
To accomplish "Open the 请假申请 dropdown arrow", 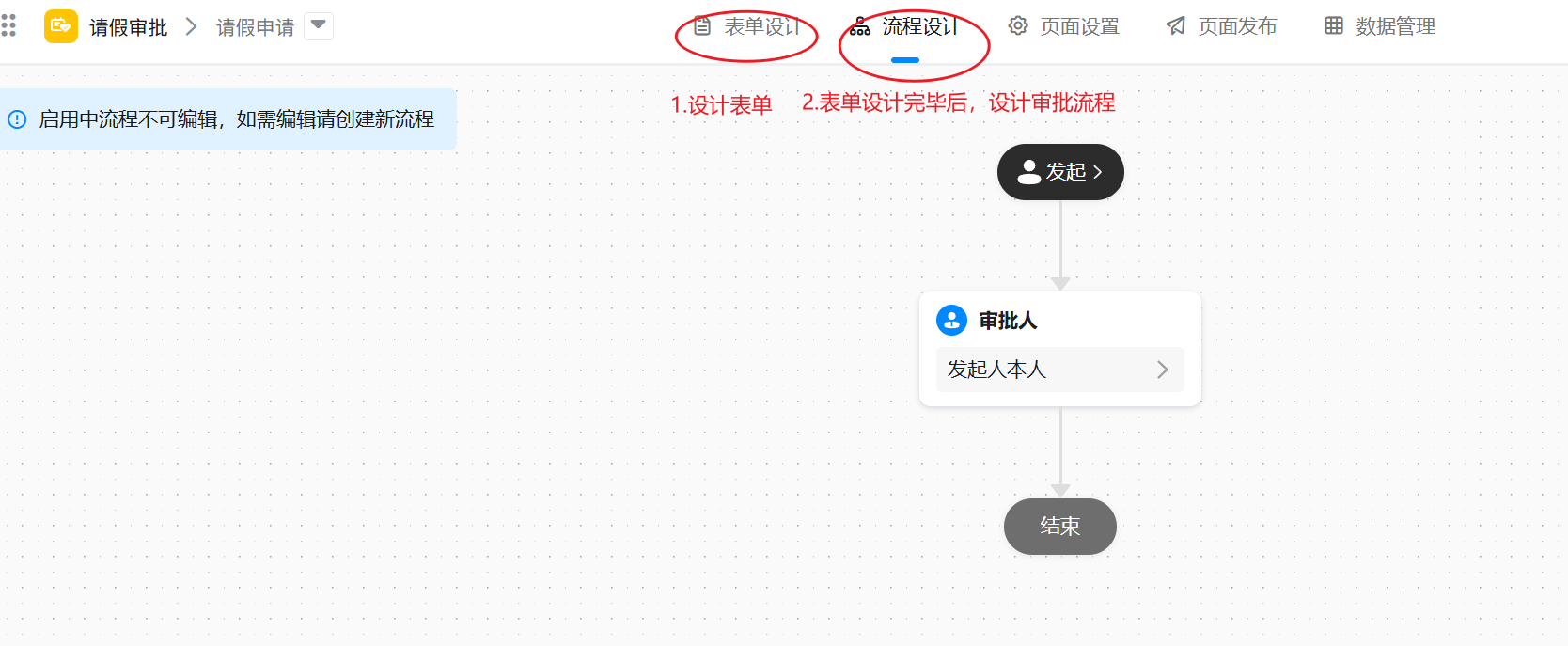I will [319, 25].
